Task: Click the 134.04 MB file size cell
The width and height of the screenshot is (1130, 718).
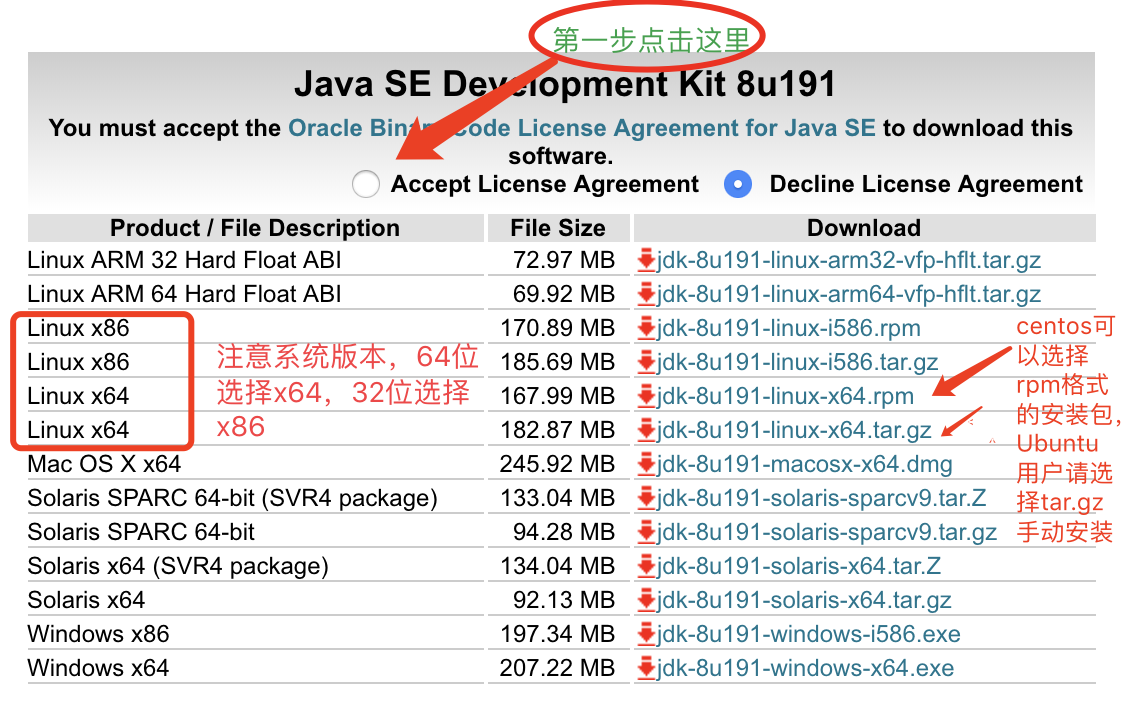Action: point(558,565)
